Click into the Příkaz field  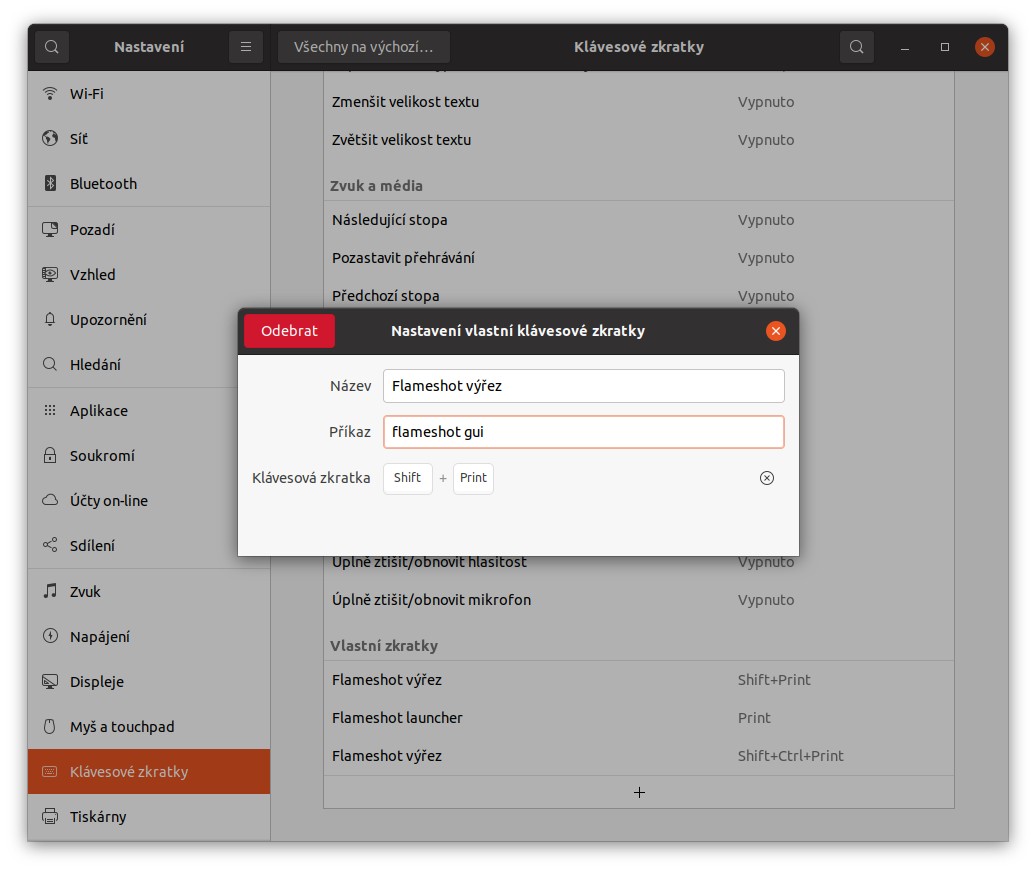point(584,432)
